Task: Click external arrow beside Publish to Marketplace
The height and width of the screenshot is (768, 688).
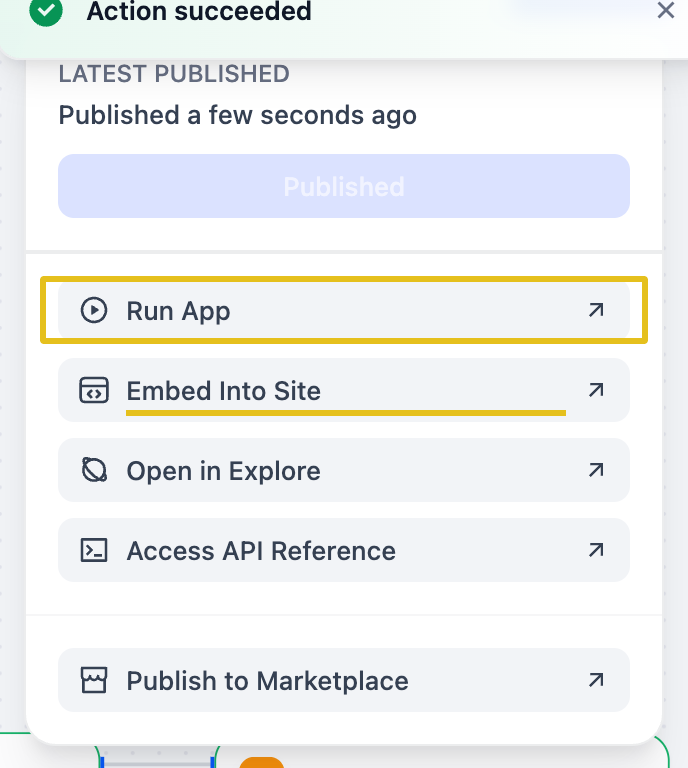Action: [x=596, y=680]
